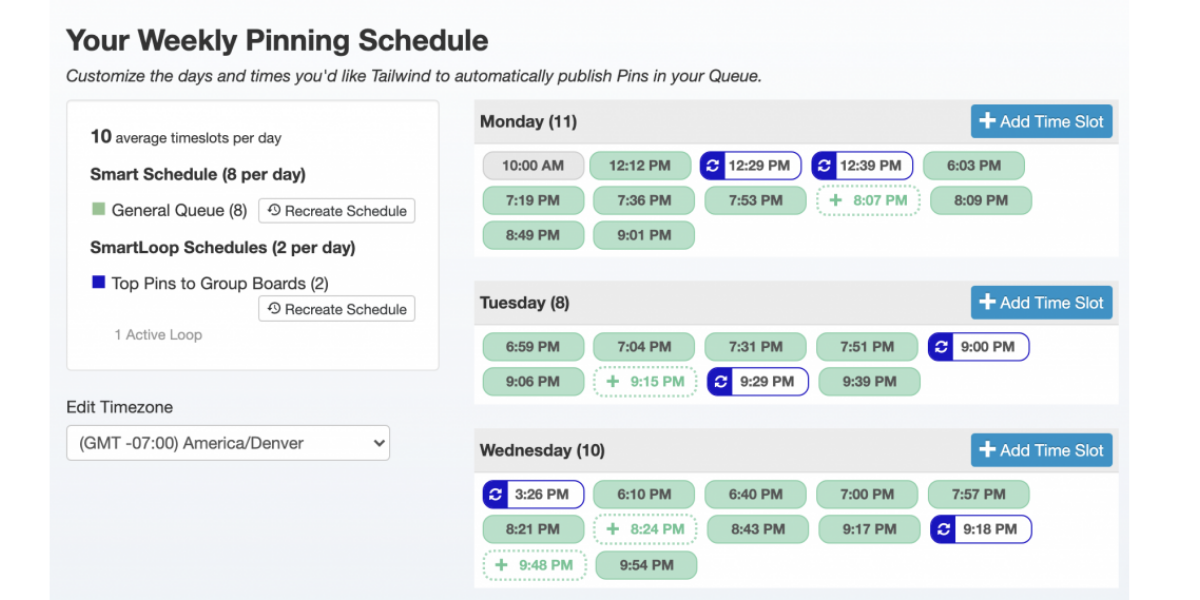1200x600 pixels.
Task: Add the suggested 8:24 PM Wednesday slot
Action: pos(645,529)
